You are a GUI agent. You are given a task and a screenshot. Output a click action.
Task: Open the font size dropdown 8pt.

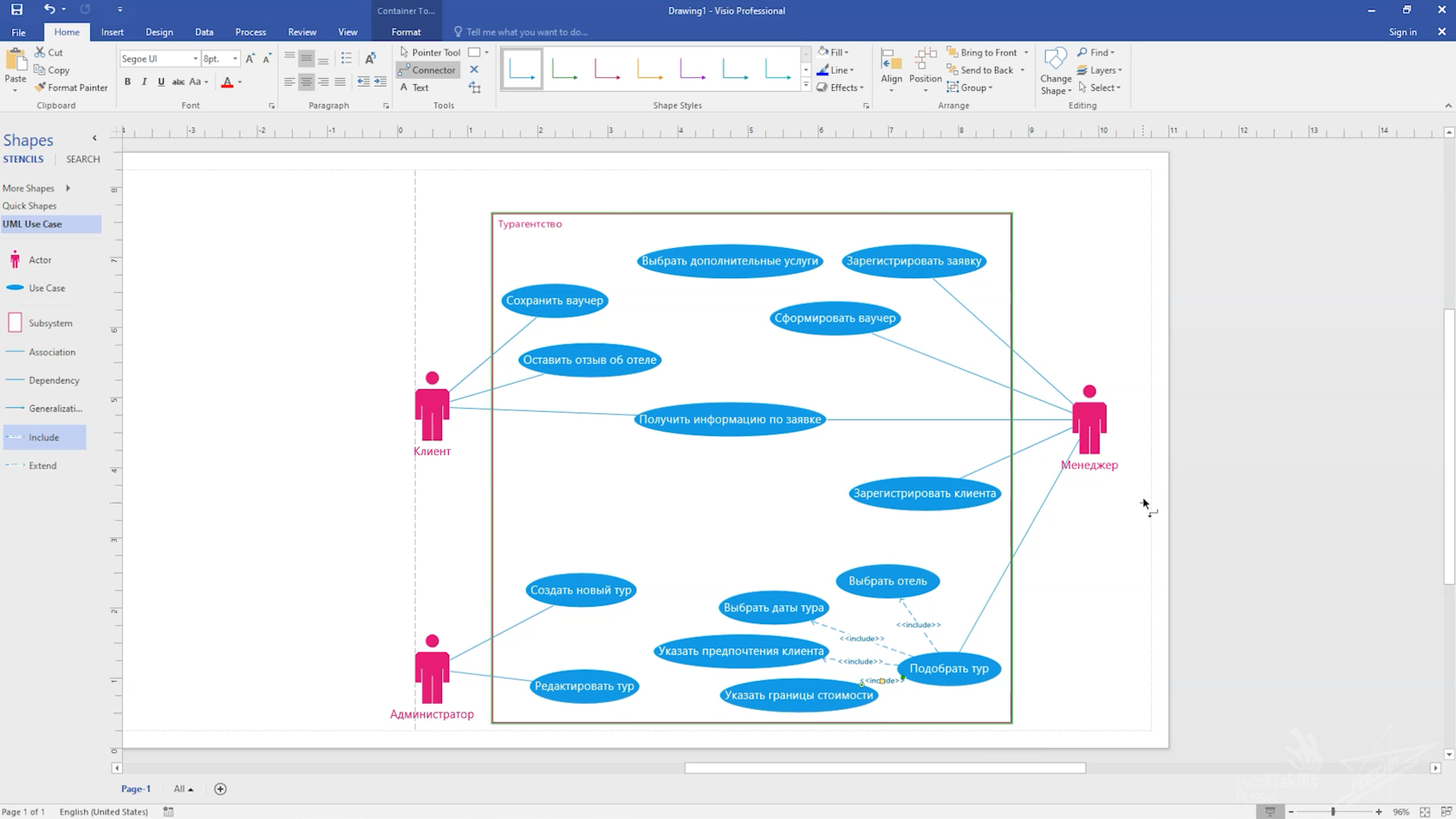(235, 58)
